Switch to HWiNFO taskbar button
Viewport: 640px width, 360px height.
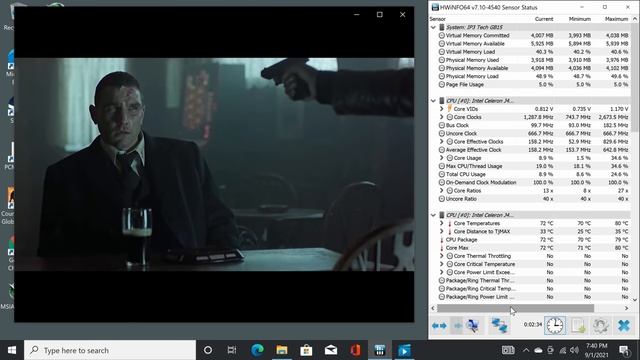click(x=380, y=350)
